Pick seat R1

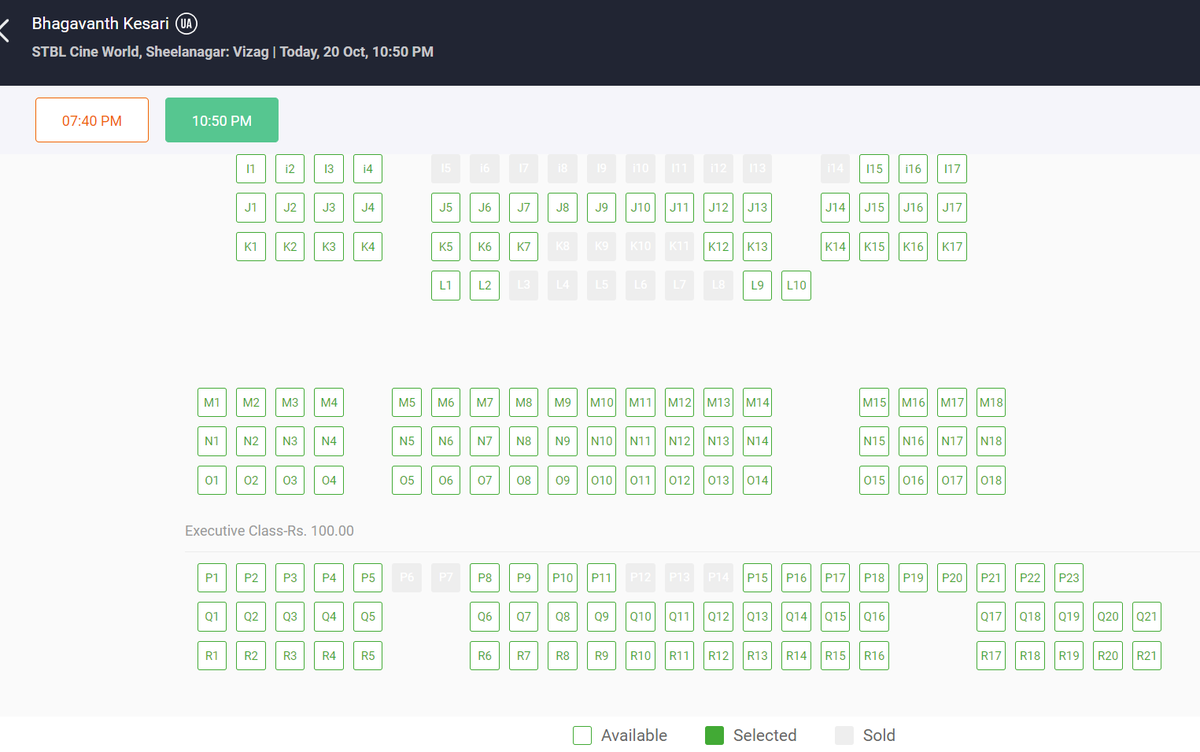tap(212, 656)
